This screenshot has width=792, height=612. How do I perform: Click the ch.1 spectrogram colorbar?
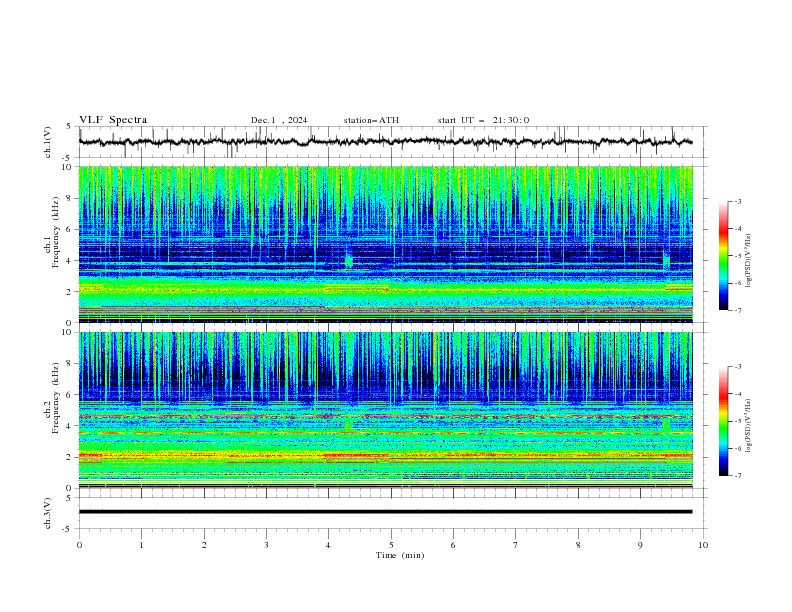pos(723,256)
